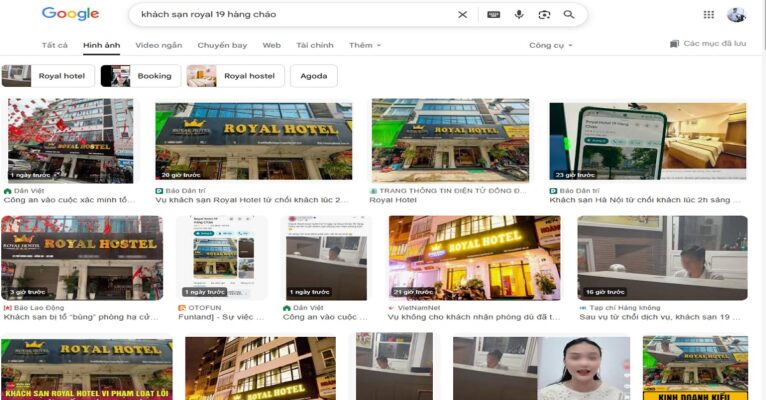Open article Vụ khách sạn Royal Hotel từ chối

point(252,200)
